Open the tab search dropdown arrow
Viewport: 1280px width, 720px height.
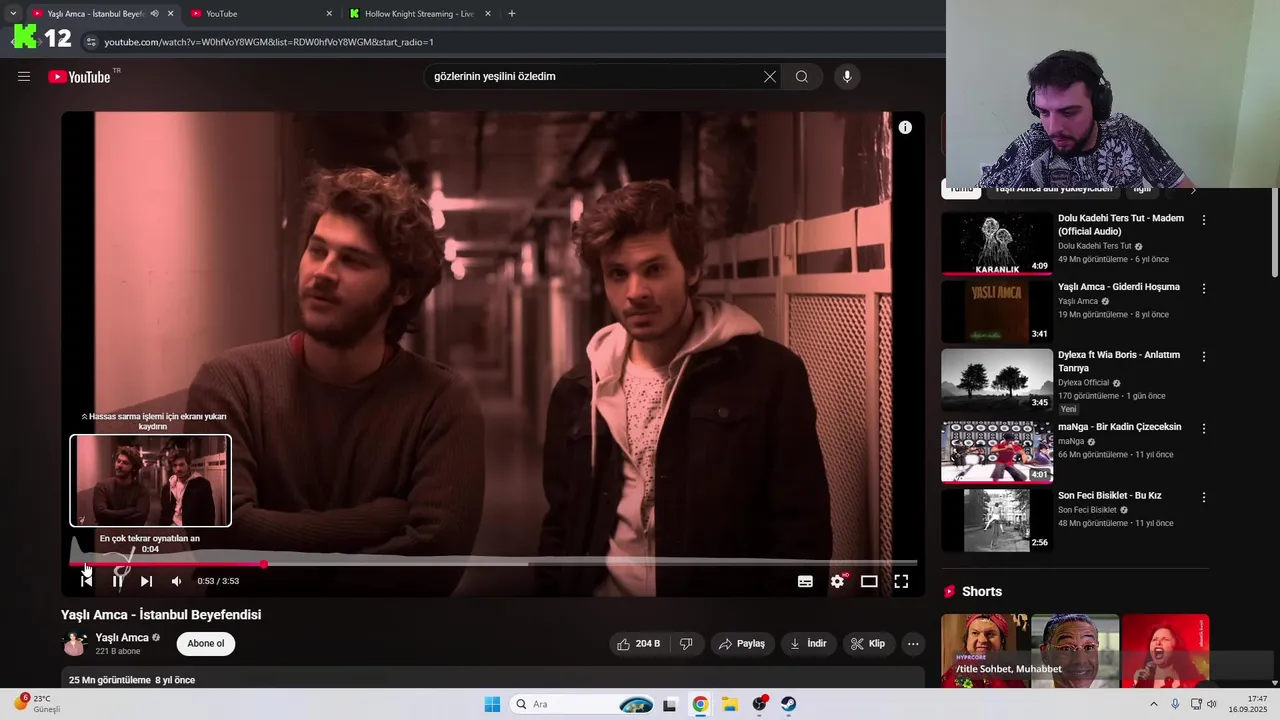[13, 14]
